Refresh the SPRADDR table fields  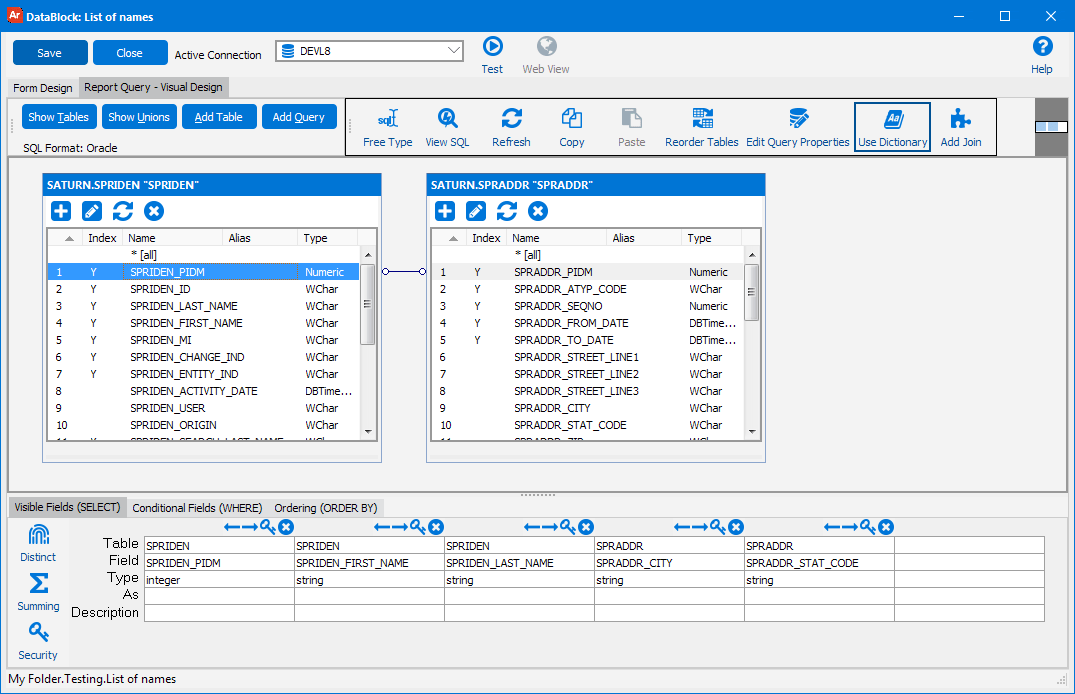(x=507, y=211)
